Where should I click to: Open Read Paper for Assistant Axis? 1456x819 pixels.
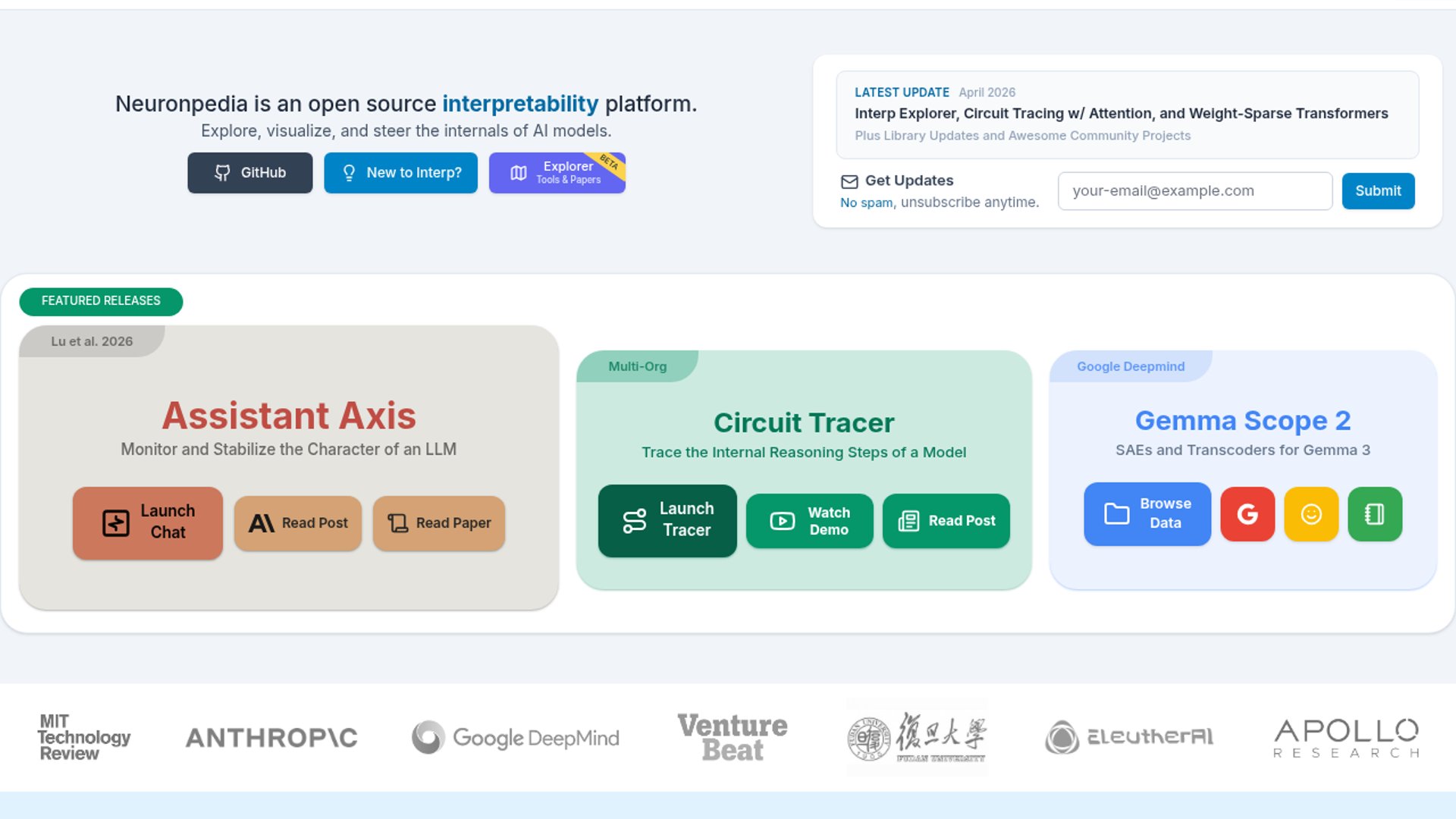coord(439,523)
